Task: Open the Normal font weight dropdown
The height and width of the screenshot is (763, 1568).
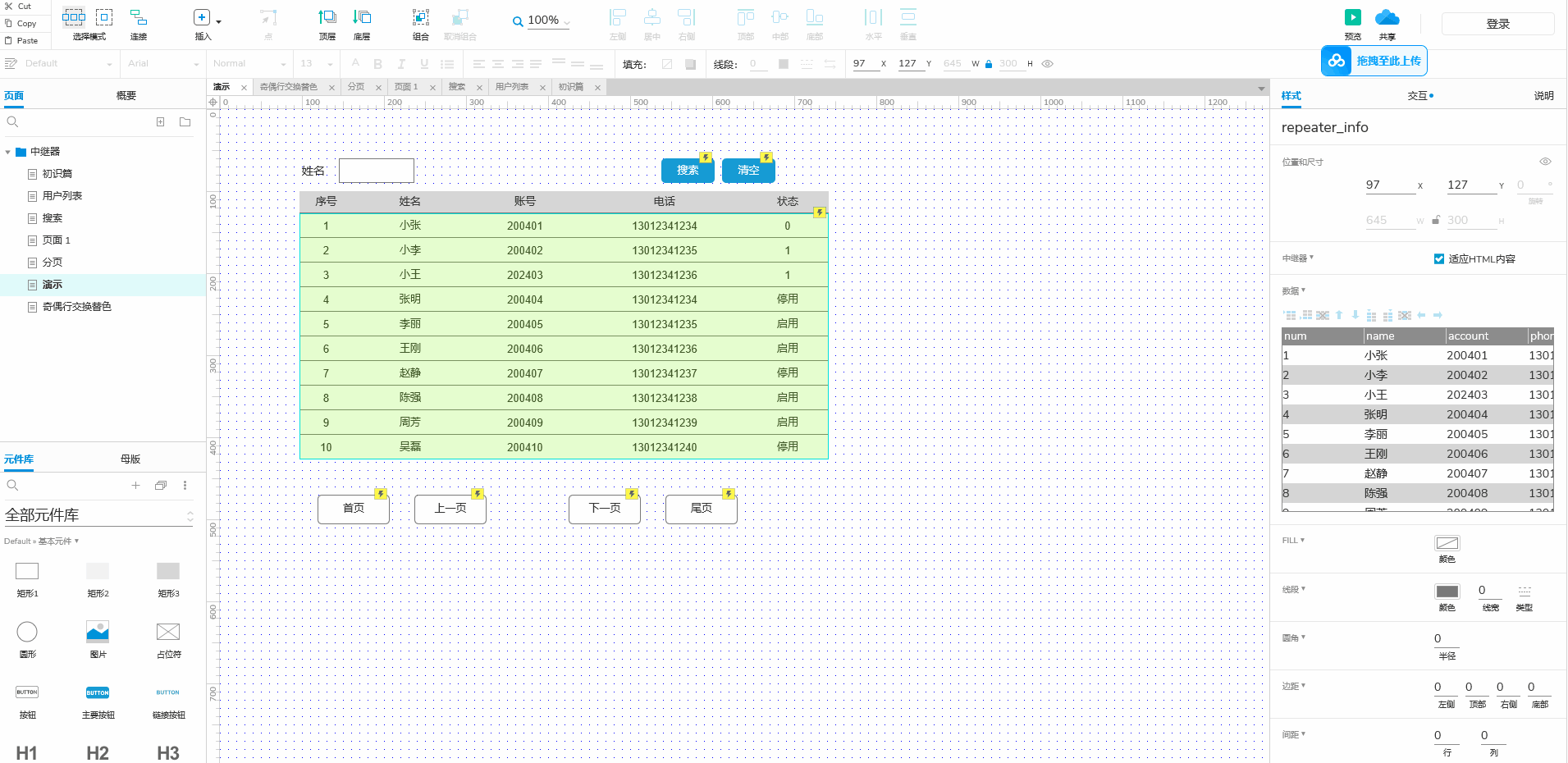Action: pyautogui.click(x=249, y=63)
